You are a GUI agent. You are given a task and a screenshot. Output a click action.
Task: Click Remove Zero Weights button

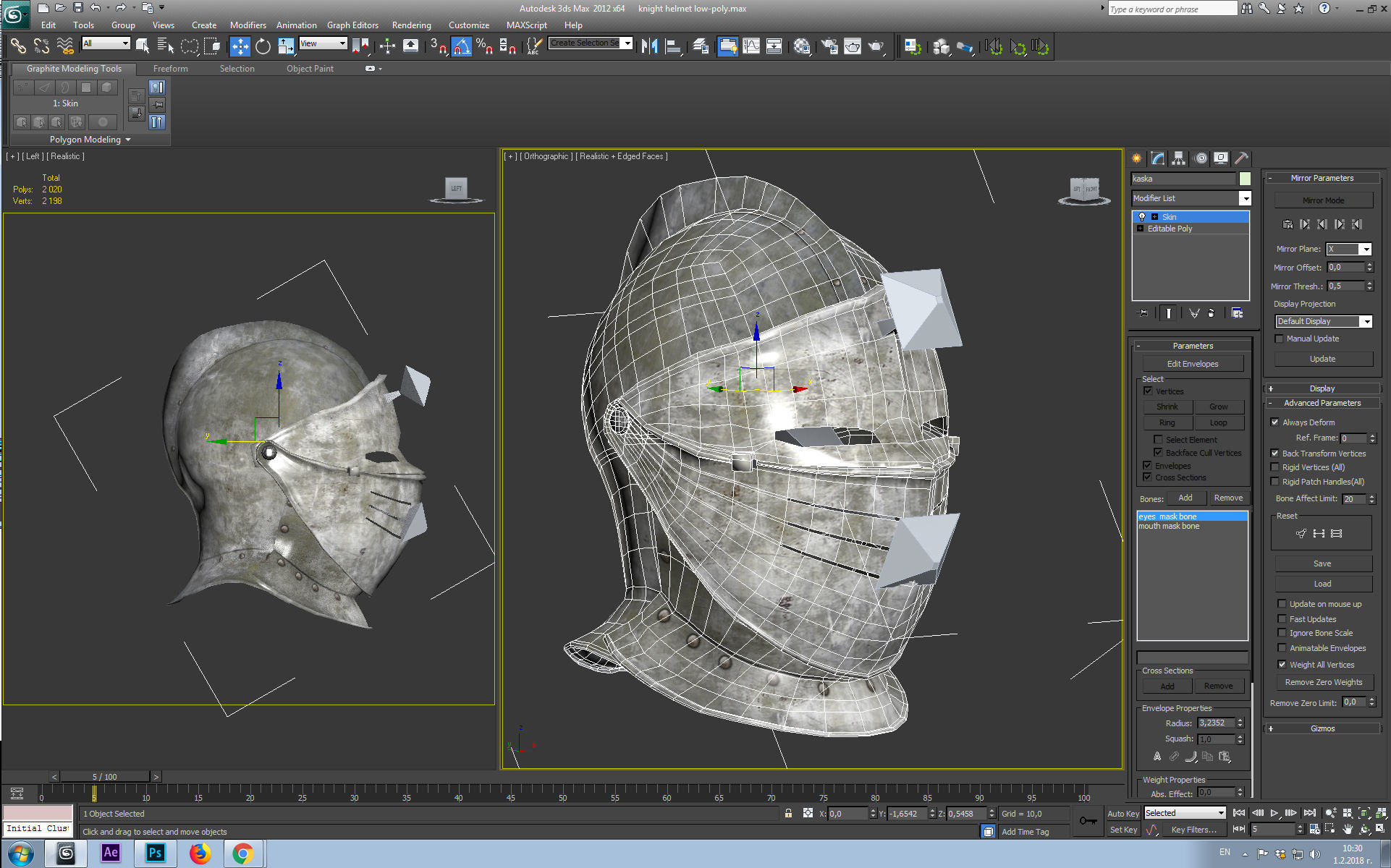pos(1324,682)
